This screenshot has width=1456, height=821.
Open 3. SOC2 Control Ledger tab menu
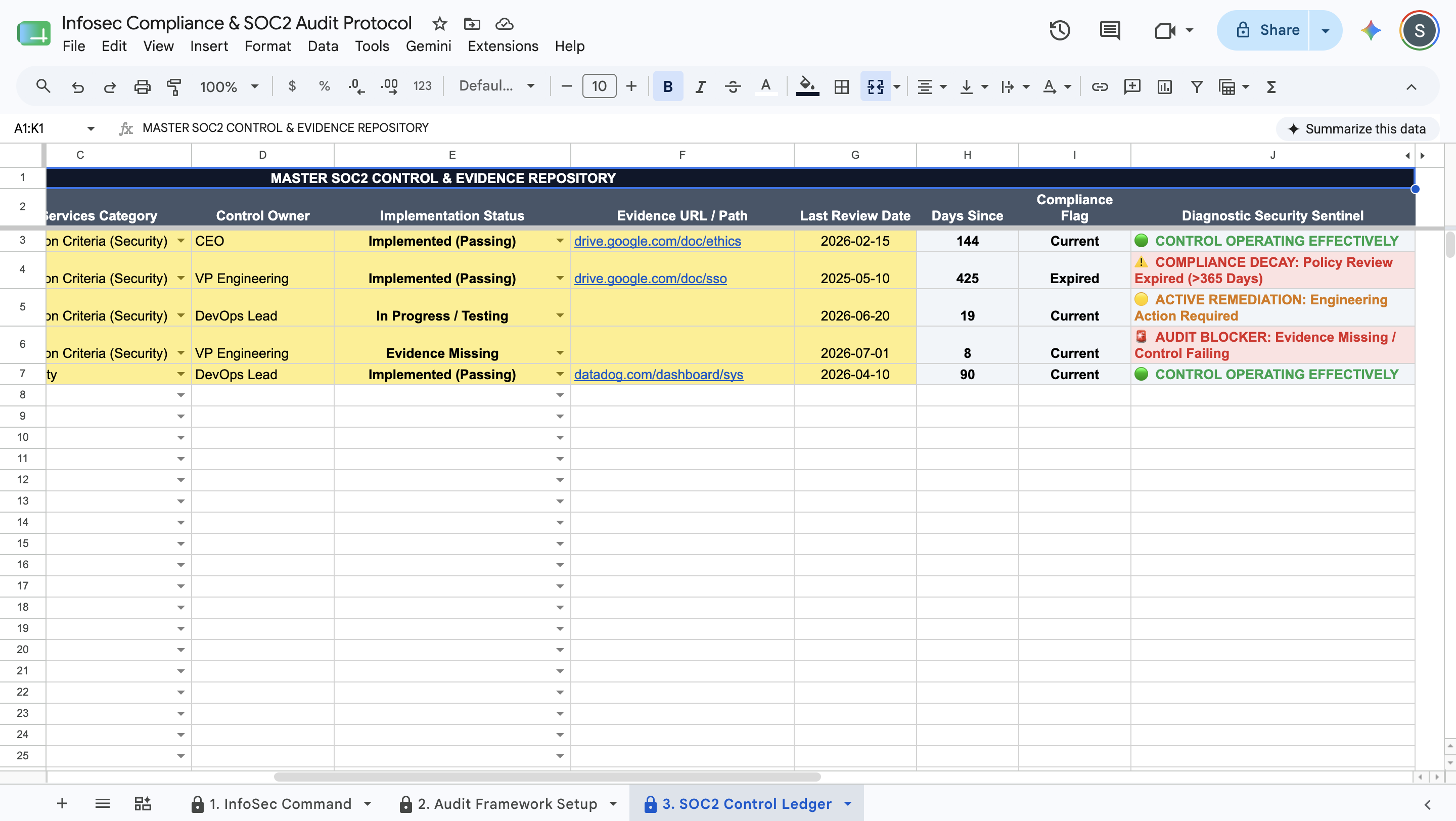pos(848,803)
